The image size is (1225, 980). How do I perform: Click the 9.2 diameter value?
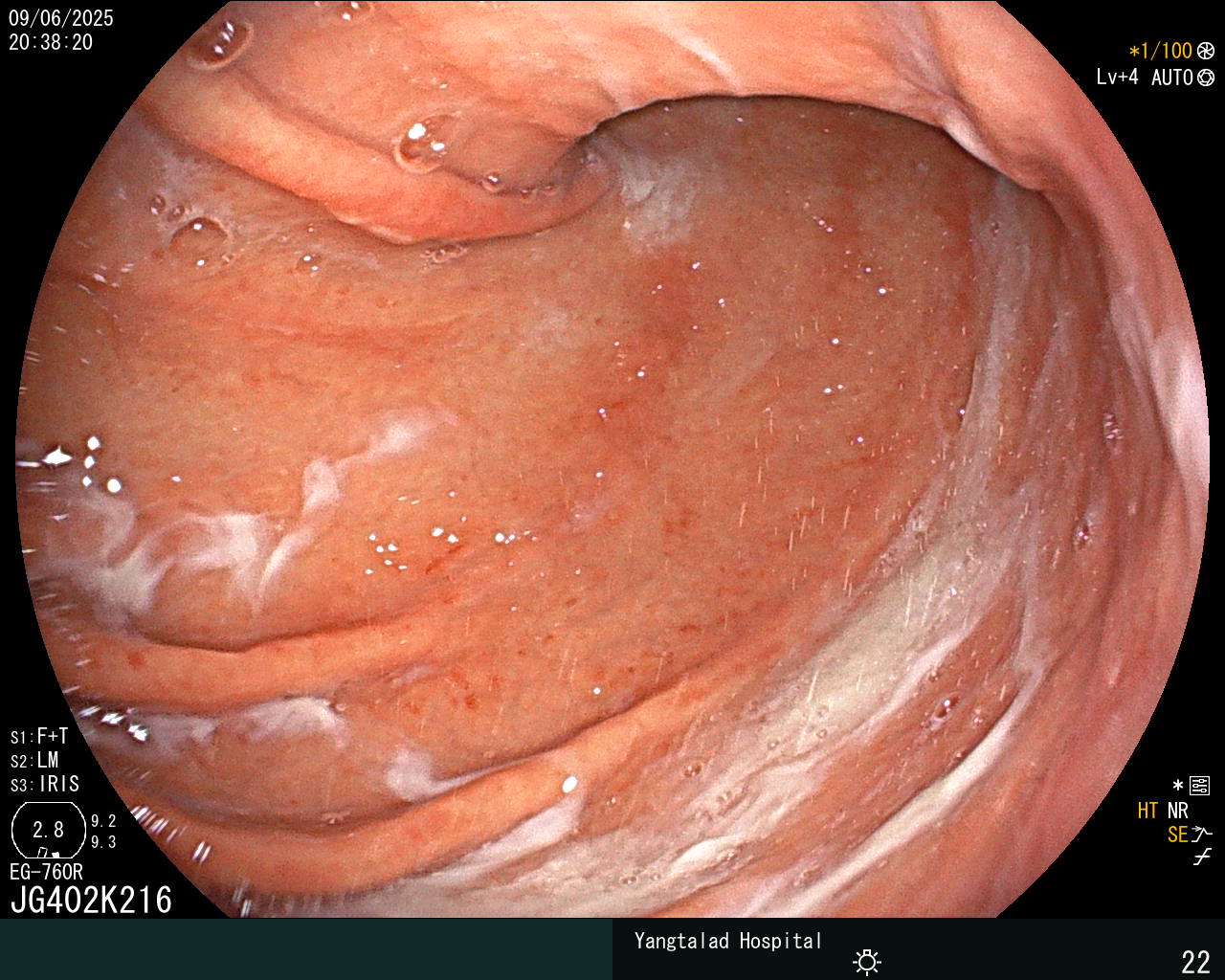coord(103,821)
